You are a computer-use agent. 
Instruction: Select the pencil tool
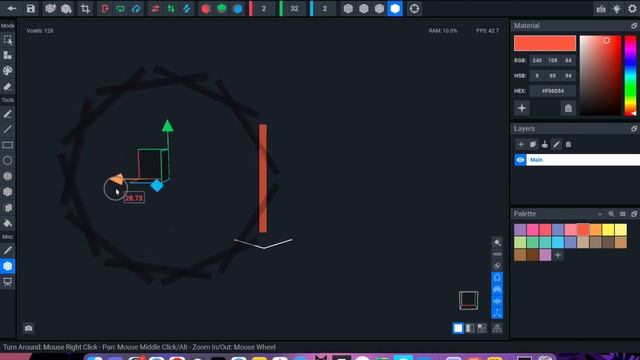[7, 114]
